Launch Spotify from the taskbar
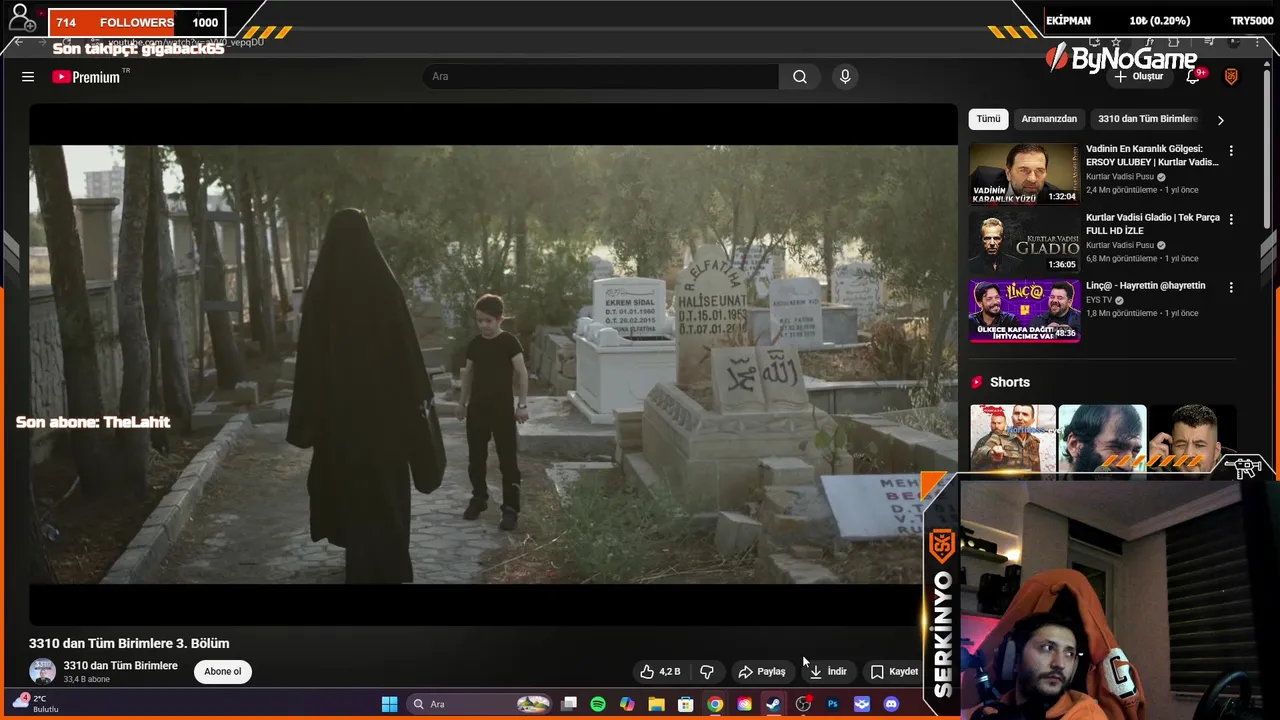The width and height of the screenshot is (1280, 720). (x=598, y=704)
